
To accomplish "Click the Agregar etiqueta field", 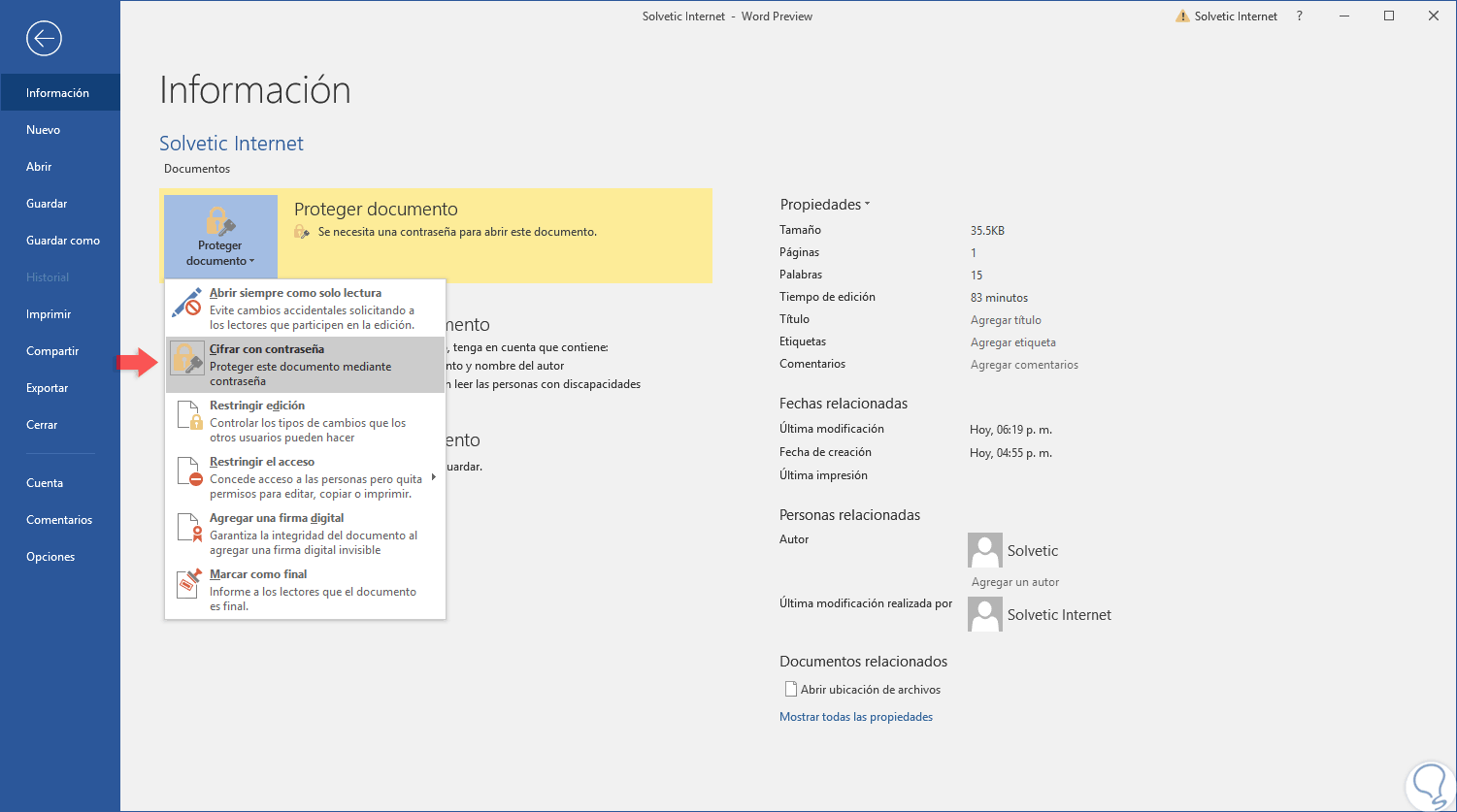I will [x=1013, y=342].
